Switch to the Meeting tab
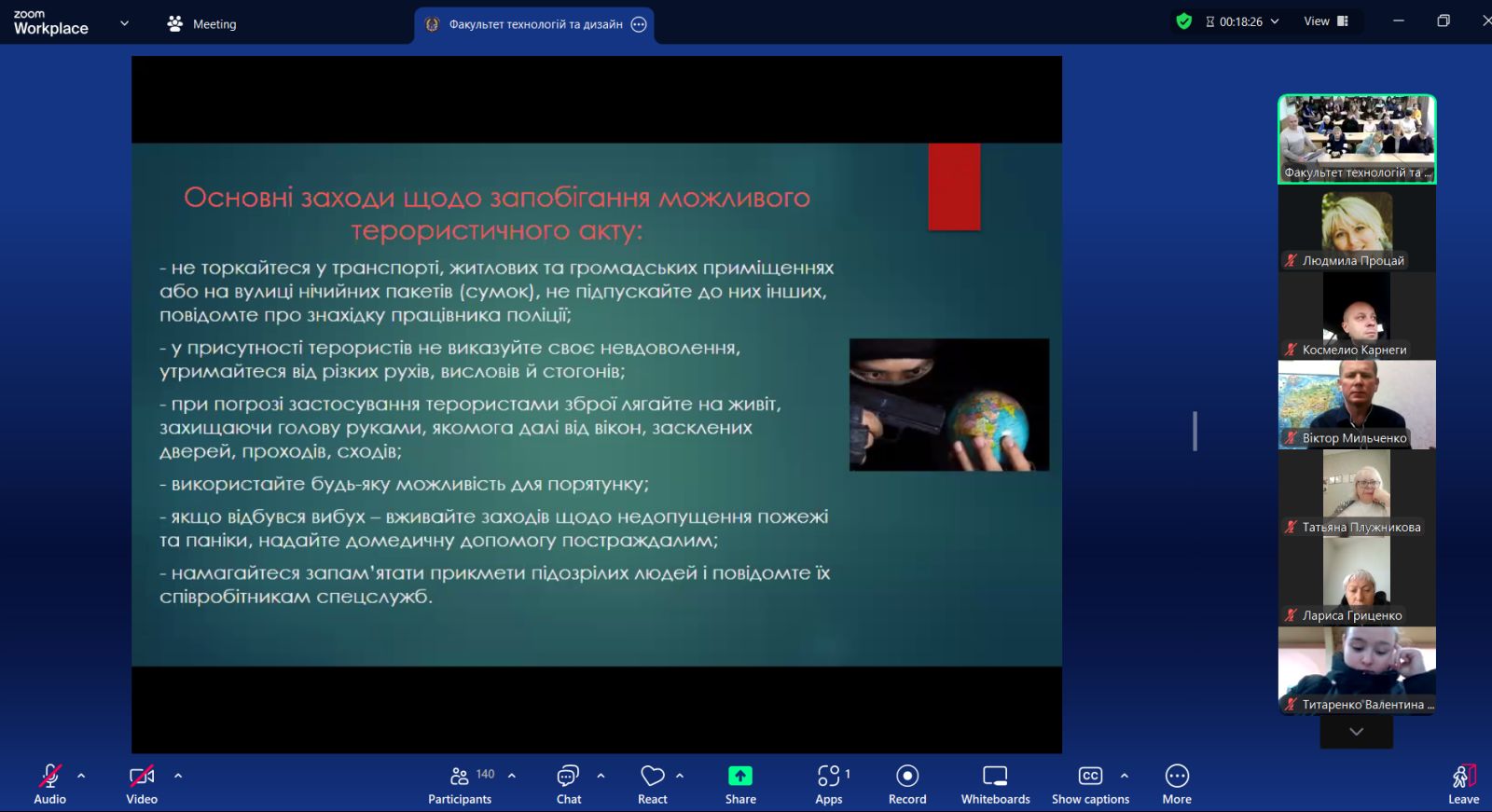This screenshot has height=812, width=1492. [x=202, y=24]
